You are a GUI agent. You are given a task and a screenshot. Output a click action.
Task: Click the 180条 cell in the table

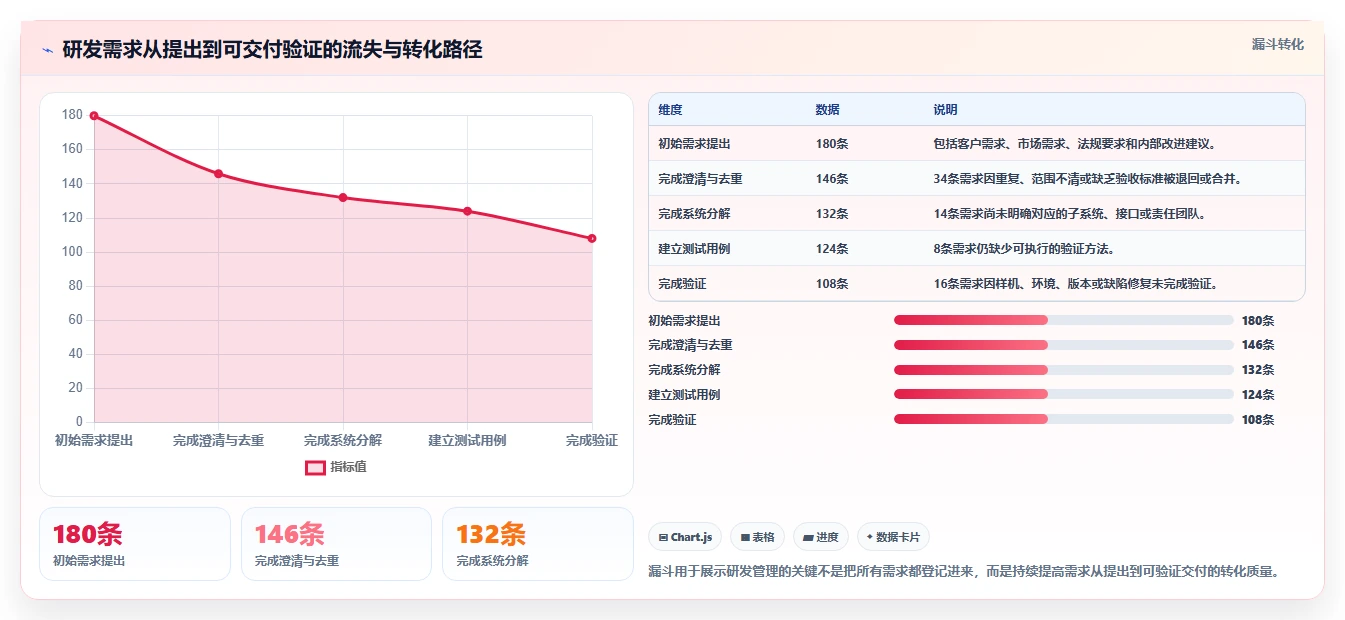tap(832, 144)
